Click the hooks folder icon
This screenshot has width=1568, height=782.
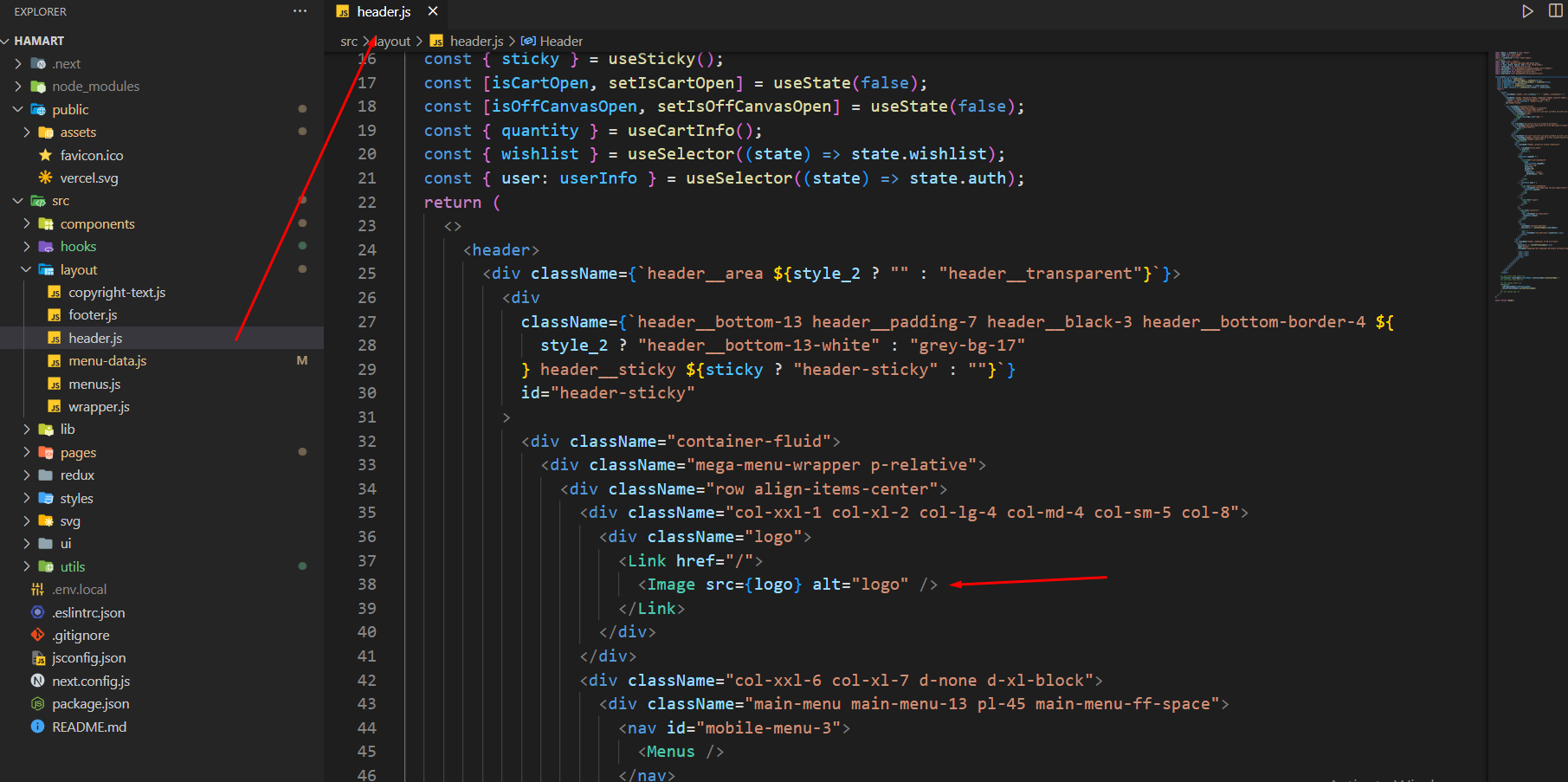(x=47, y=247)
